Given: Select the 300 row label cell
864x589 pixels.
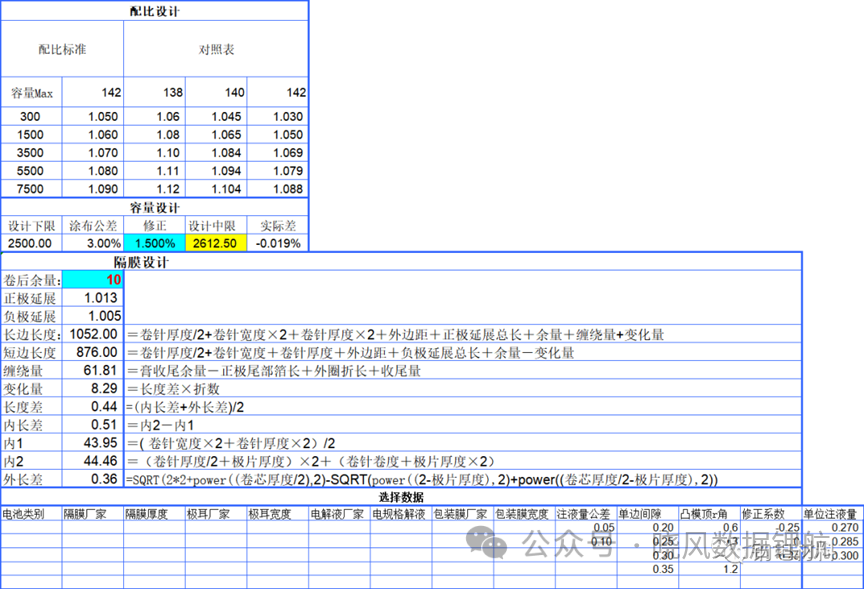Looking at the screenshot, I should pos(32,116).
